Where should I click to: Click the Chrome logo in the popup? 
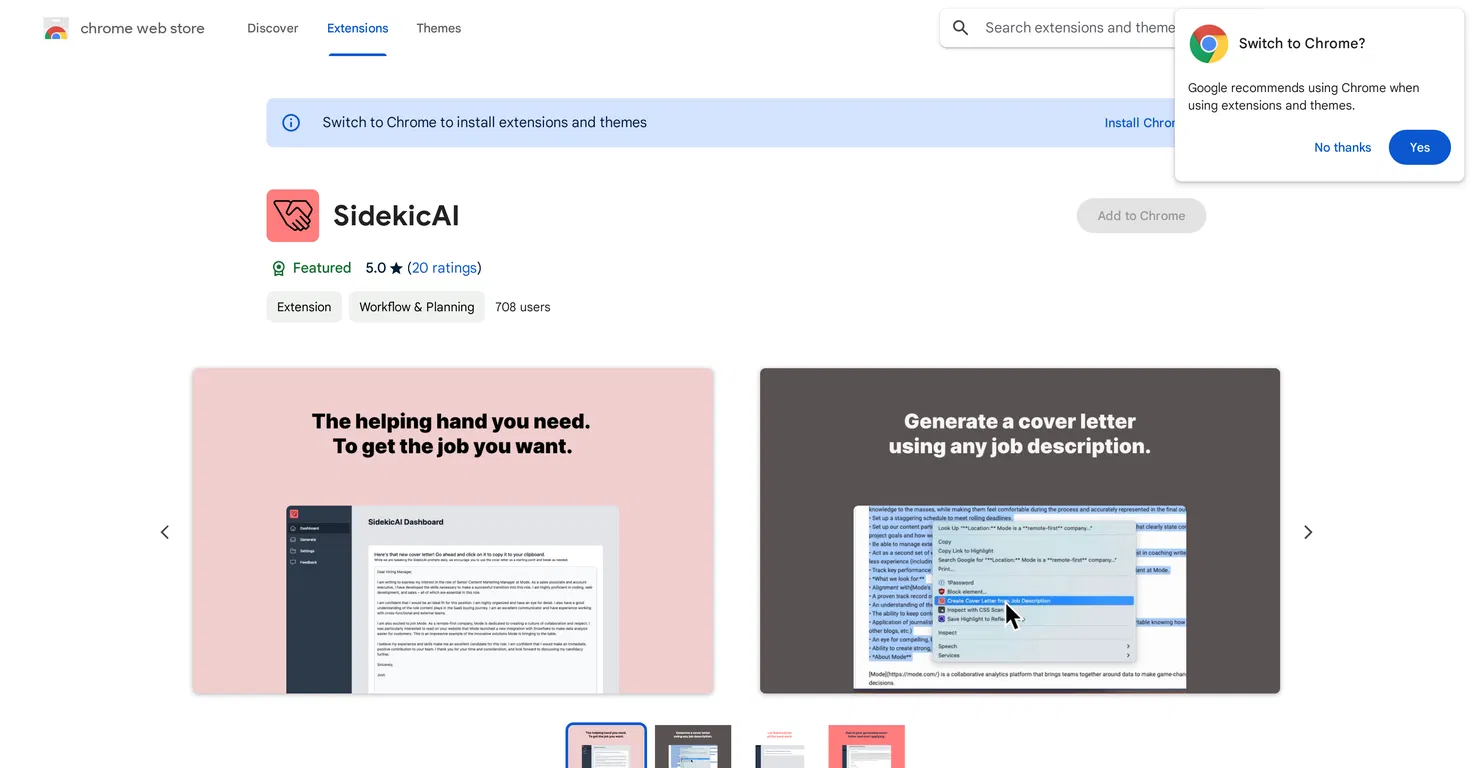[1208, 44]
